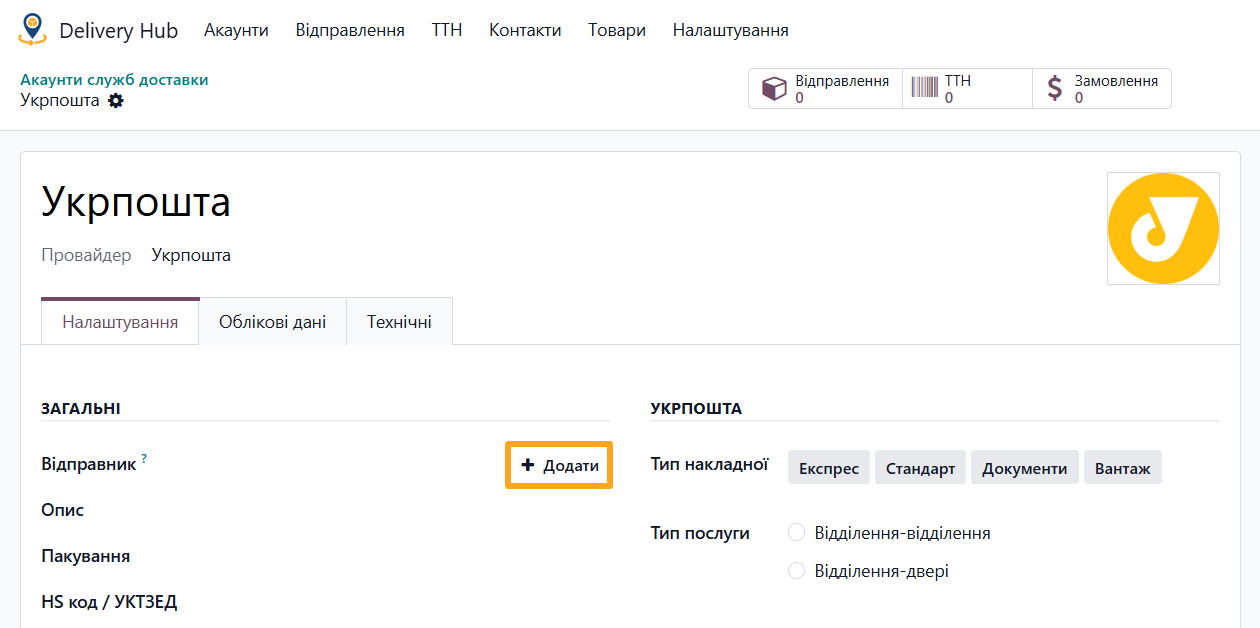Click the Пакування field label
This screenshot has width=1260, height=628.
tap(85, 556)
